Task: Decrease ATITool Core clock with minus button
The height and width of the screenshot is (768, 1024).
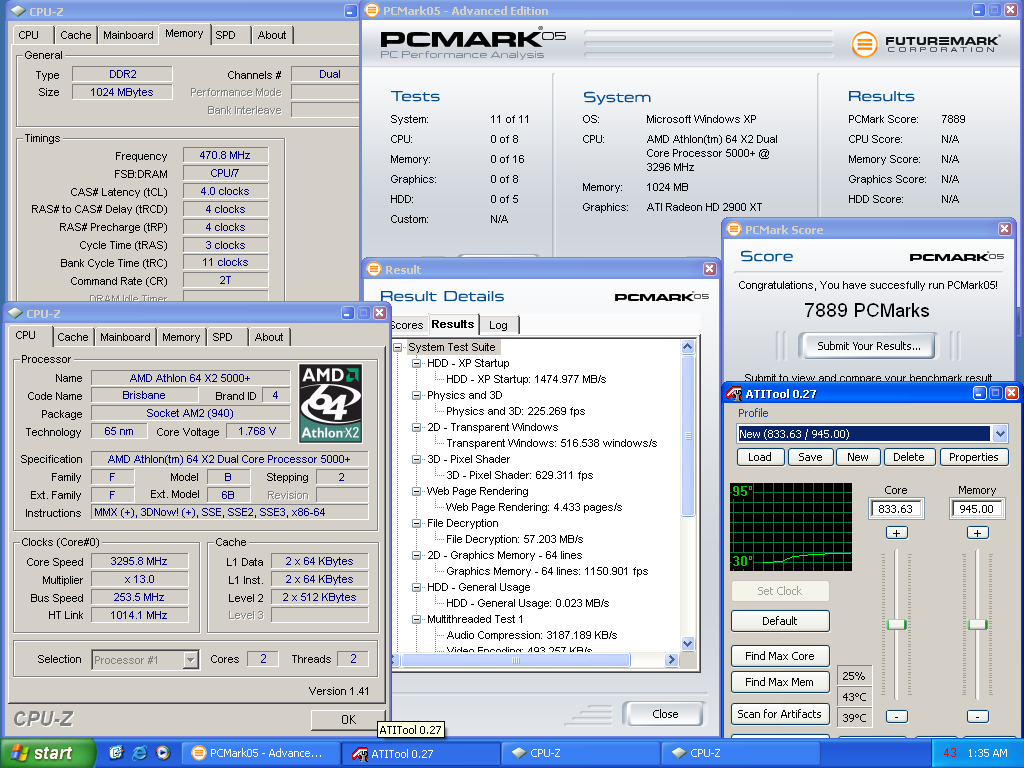Action: 896,716
